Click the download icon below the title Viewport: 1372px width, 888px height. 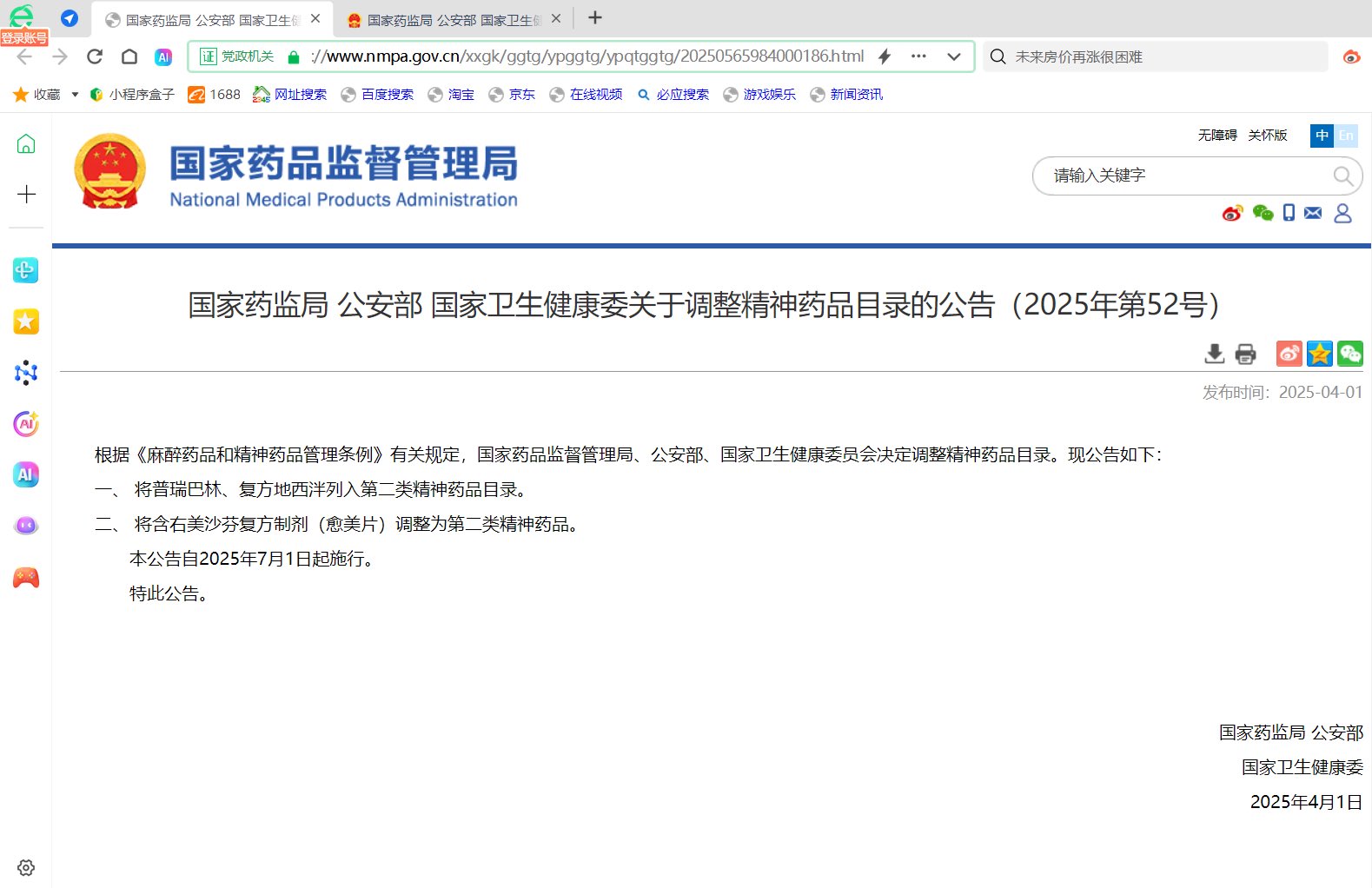1214,354
